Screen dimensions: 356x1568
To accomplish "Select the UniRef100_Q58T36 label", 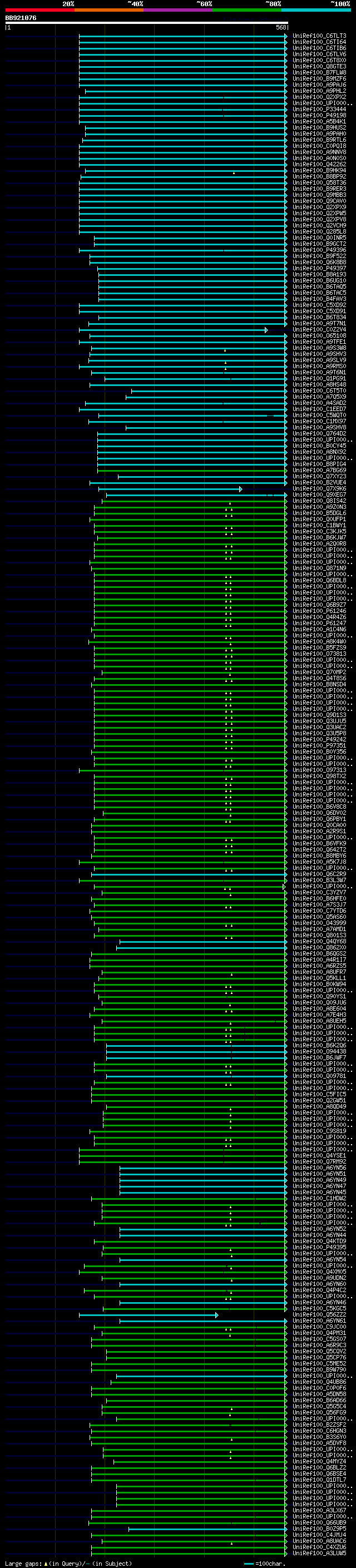I will pyautogui.click(x=319, y=183).
